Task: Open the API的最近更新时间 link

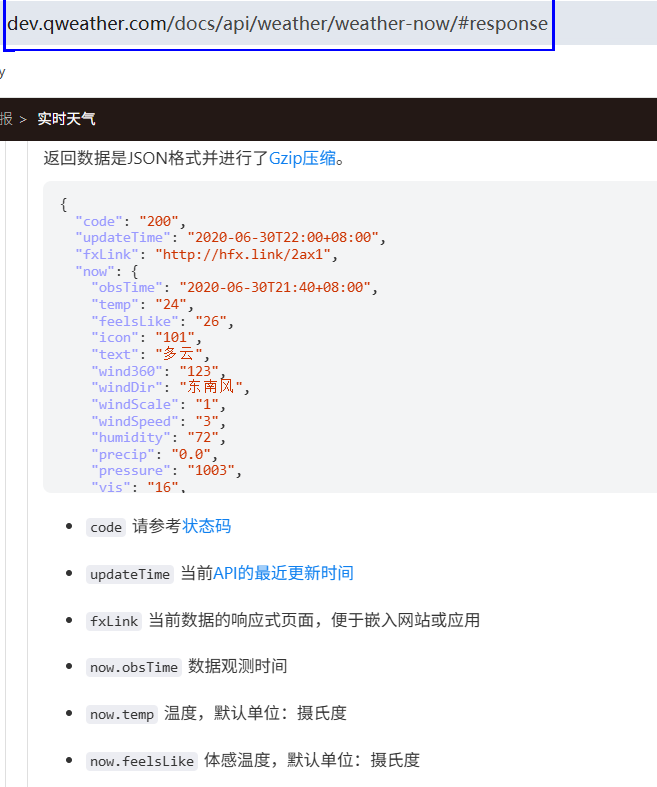Action: tap(284, 573)
